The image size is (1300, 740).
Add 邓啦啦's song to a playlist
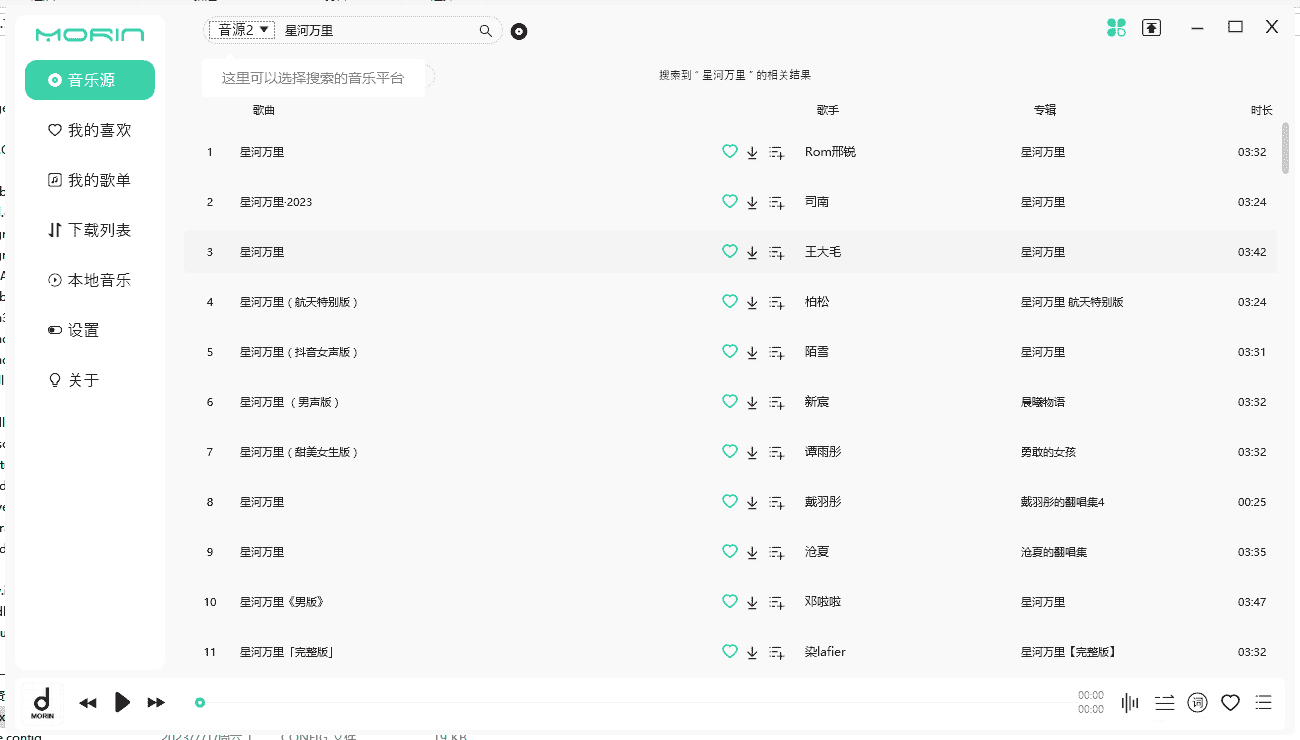click(776, 602)
